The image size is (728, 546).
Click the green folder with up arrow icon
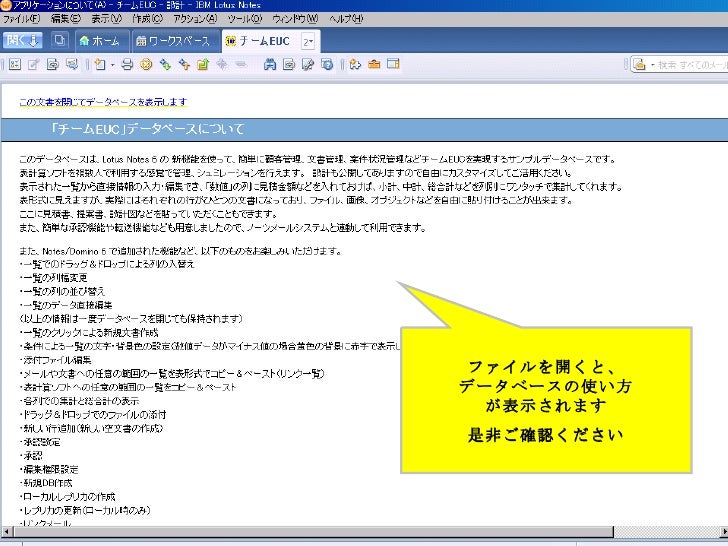203,65
